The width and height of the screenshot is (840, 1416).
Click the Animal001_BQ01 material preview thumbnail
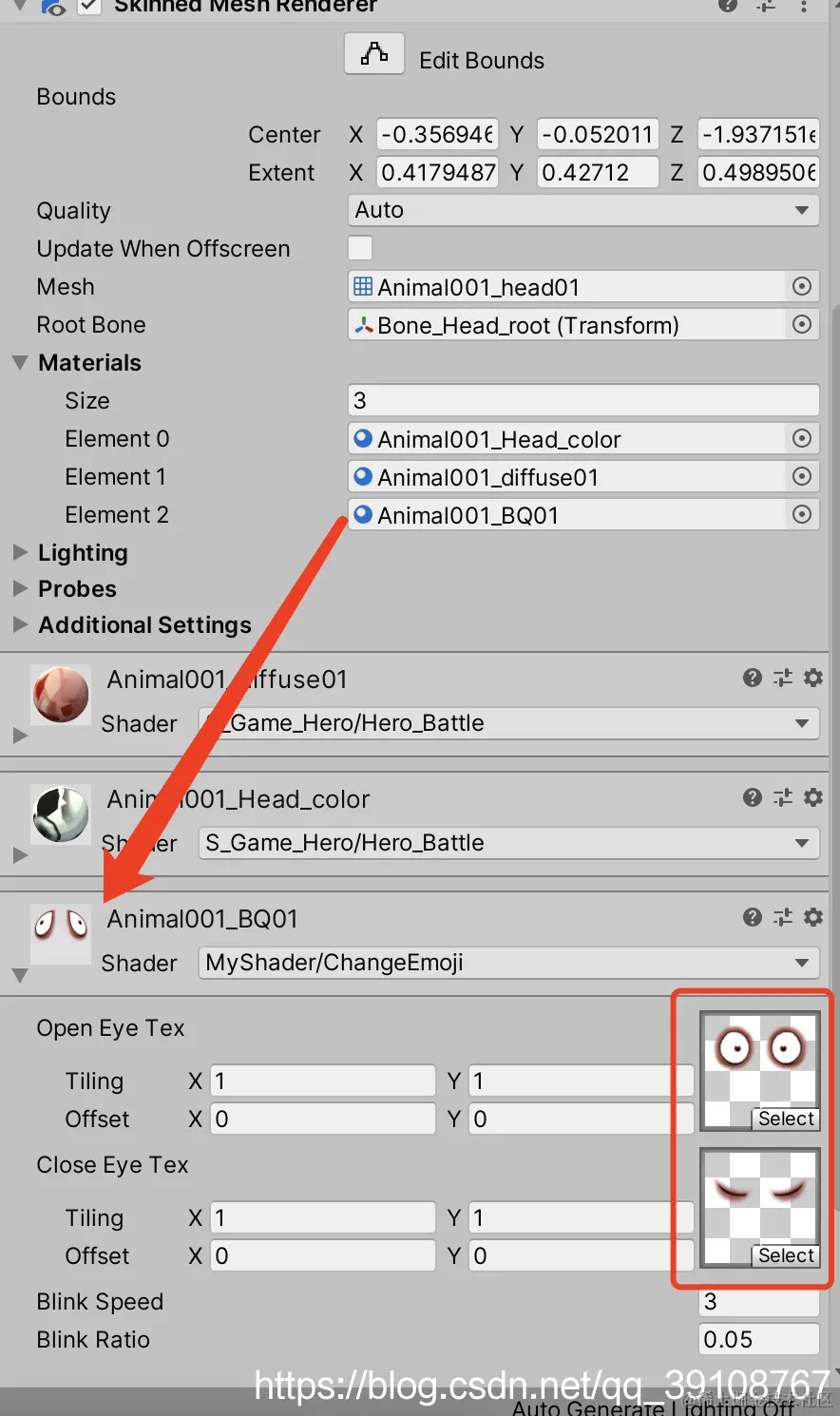coord(61,933)
